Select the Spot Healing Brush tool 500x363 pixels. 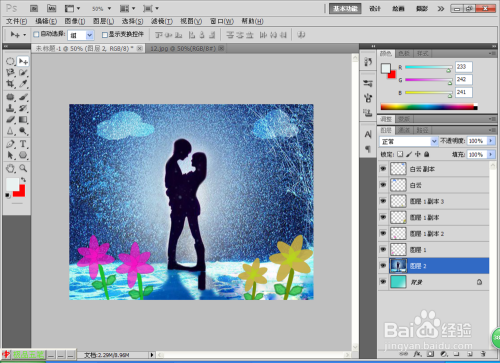(x=10, y=97)
